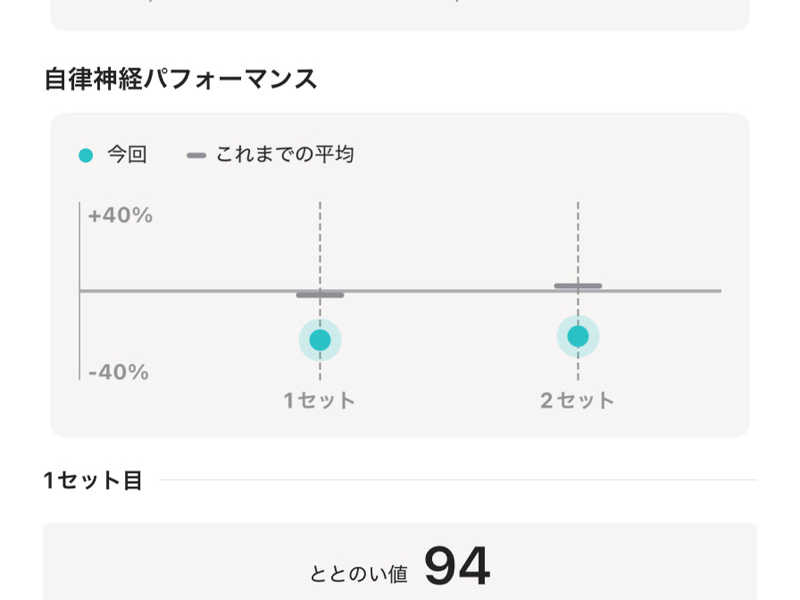Tap the horizontal zero baseline of the chart

coord(401,291)
